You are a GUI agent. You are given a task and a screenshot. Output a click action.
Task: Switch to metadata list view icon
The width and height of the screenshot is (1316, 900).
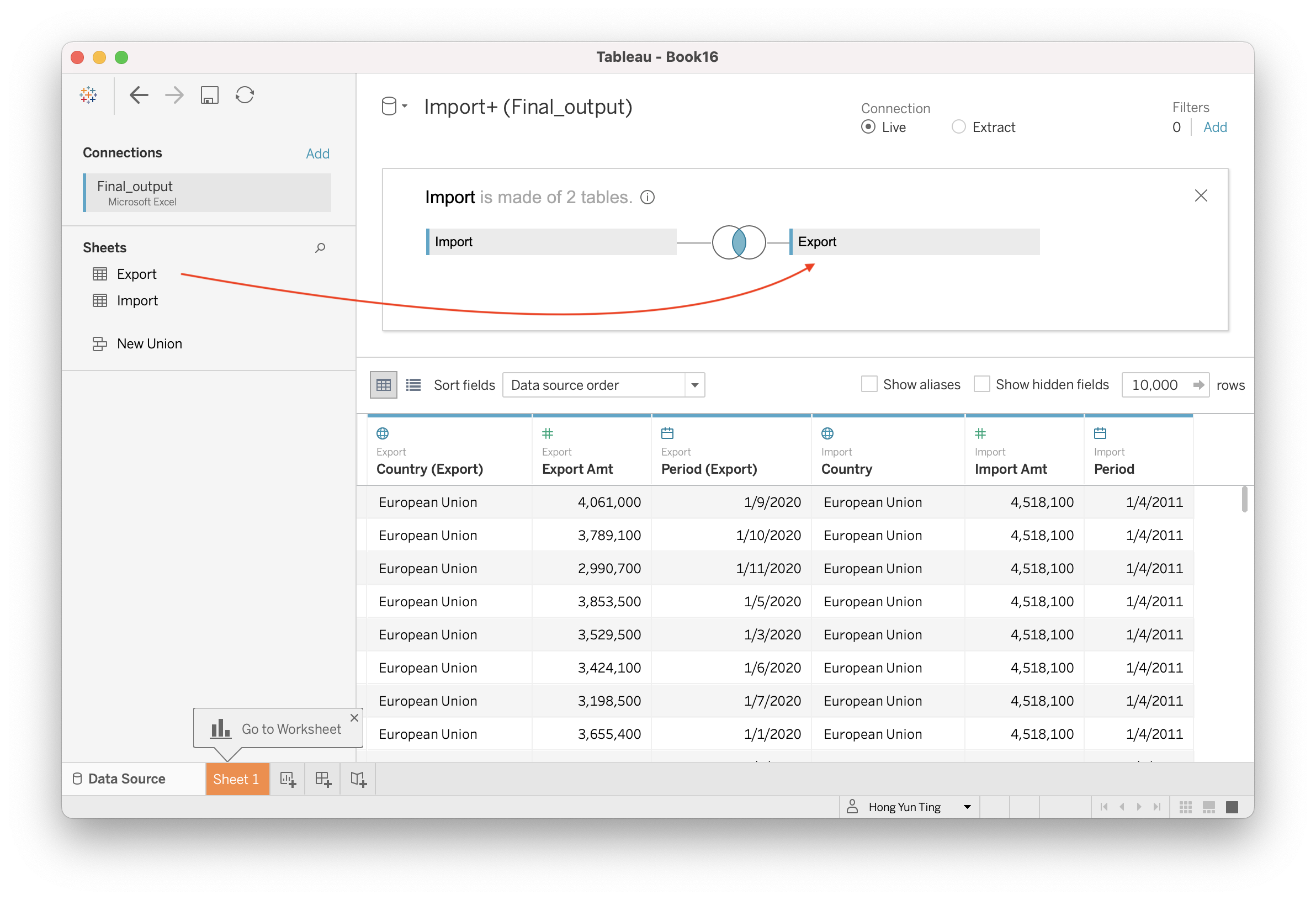pyautogui.click(x=413, y=385)
